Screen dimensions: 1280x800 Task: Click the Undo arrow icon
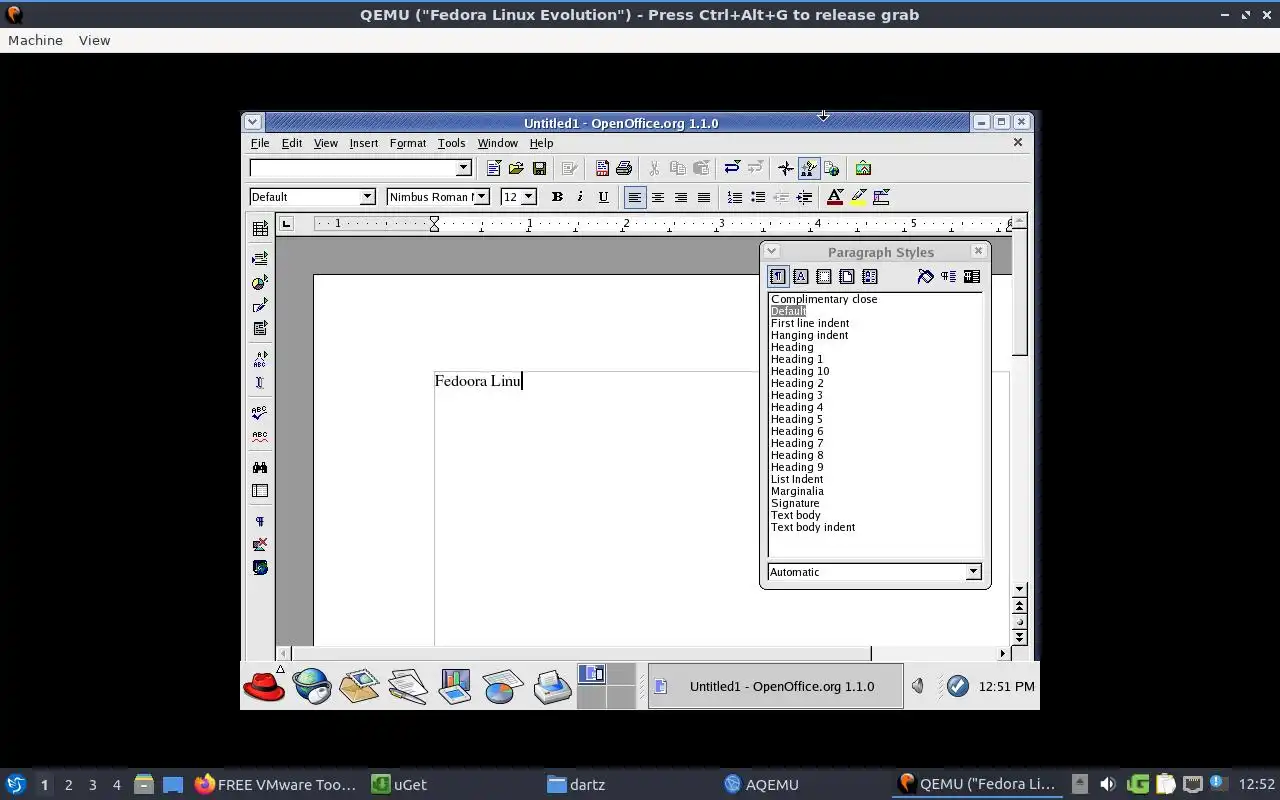[x=732, y=168]
